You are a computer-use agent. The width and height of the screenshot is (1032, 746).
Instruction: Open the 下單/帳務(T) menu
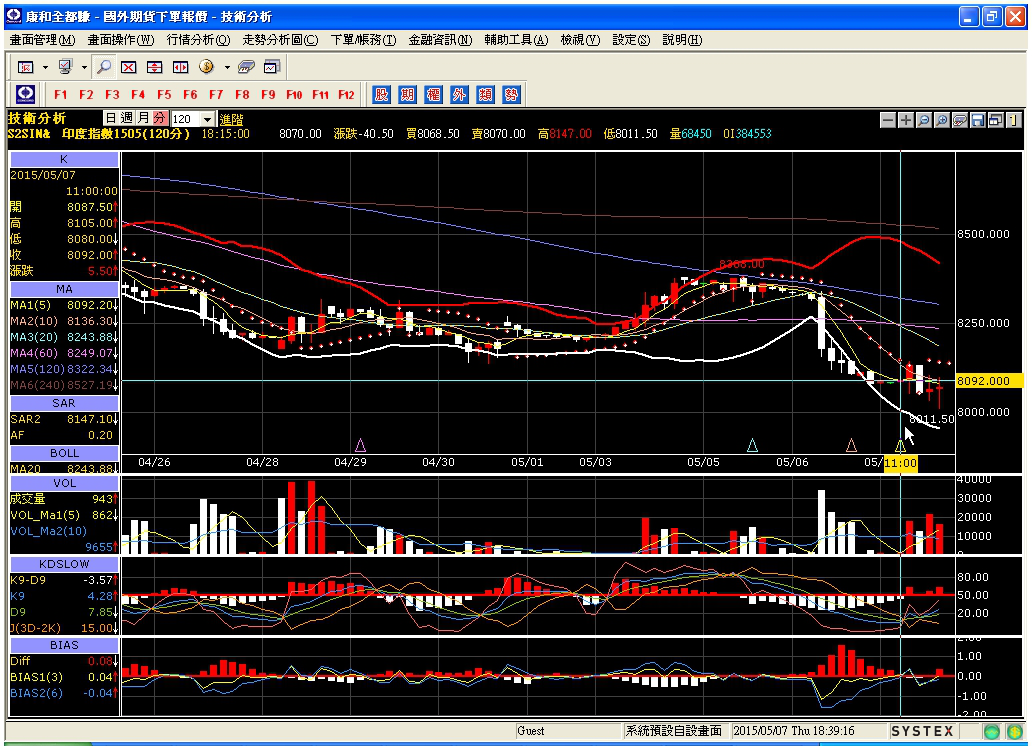(363, 40)
